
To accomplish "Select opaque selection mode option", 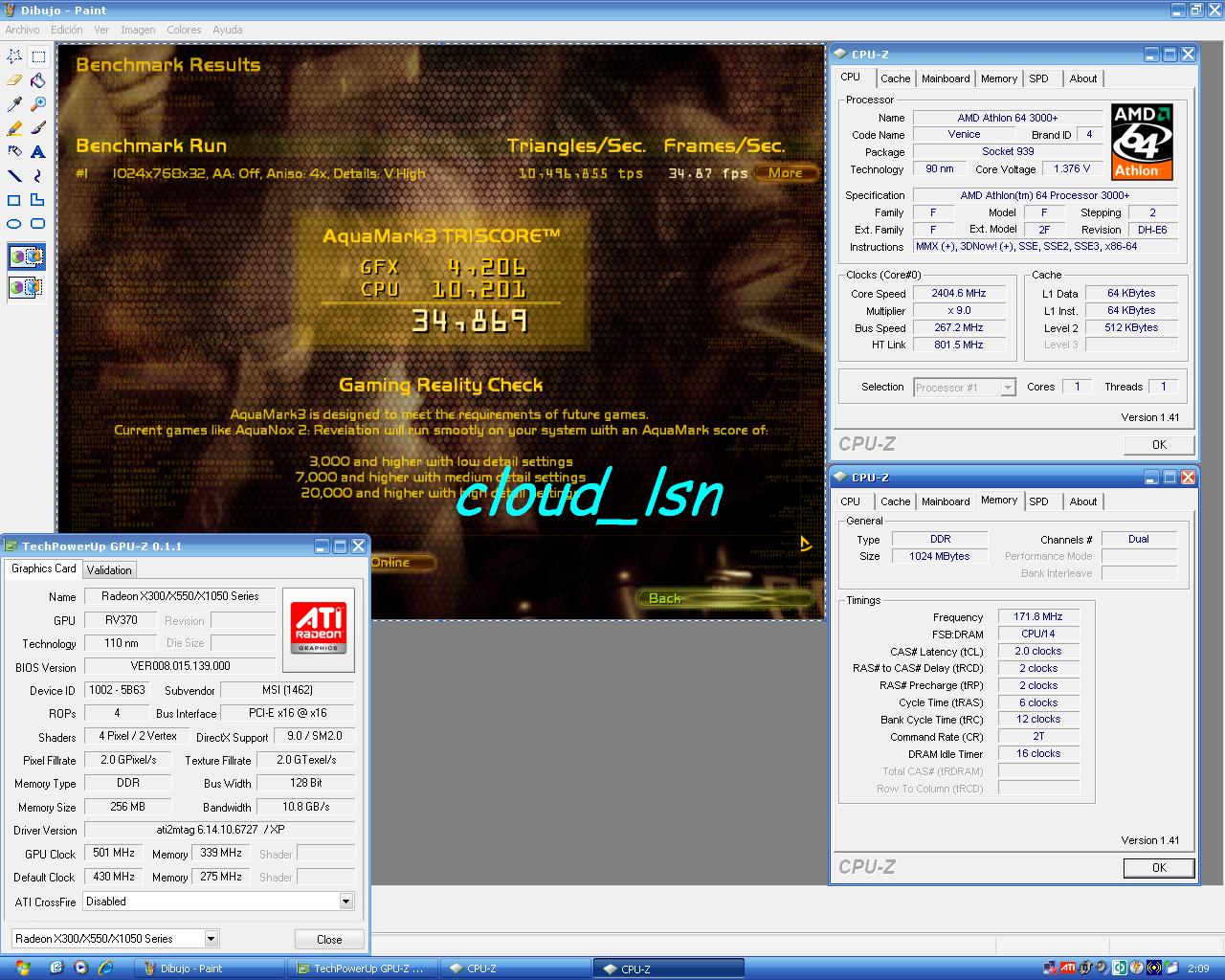I will point(26,256).
